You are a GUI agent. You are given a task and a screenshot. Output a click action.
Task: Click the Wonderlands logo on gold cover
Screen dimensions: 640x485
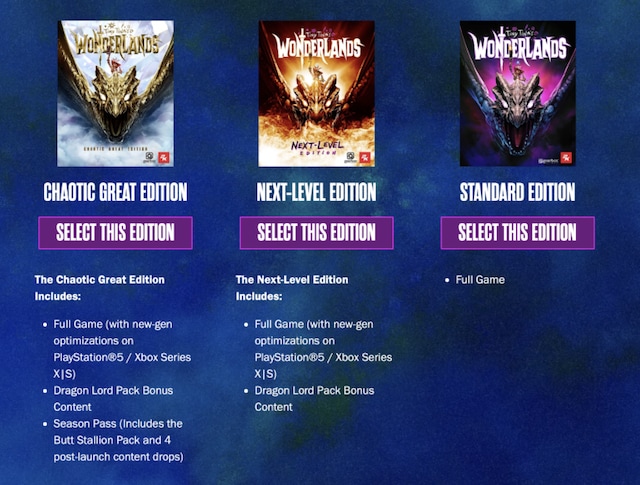tap(116, 43)
